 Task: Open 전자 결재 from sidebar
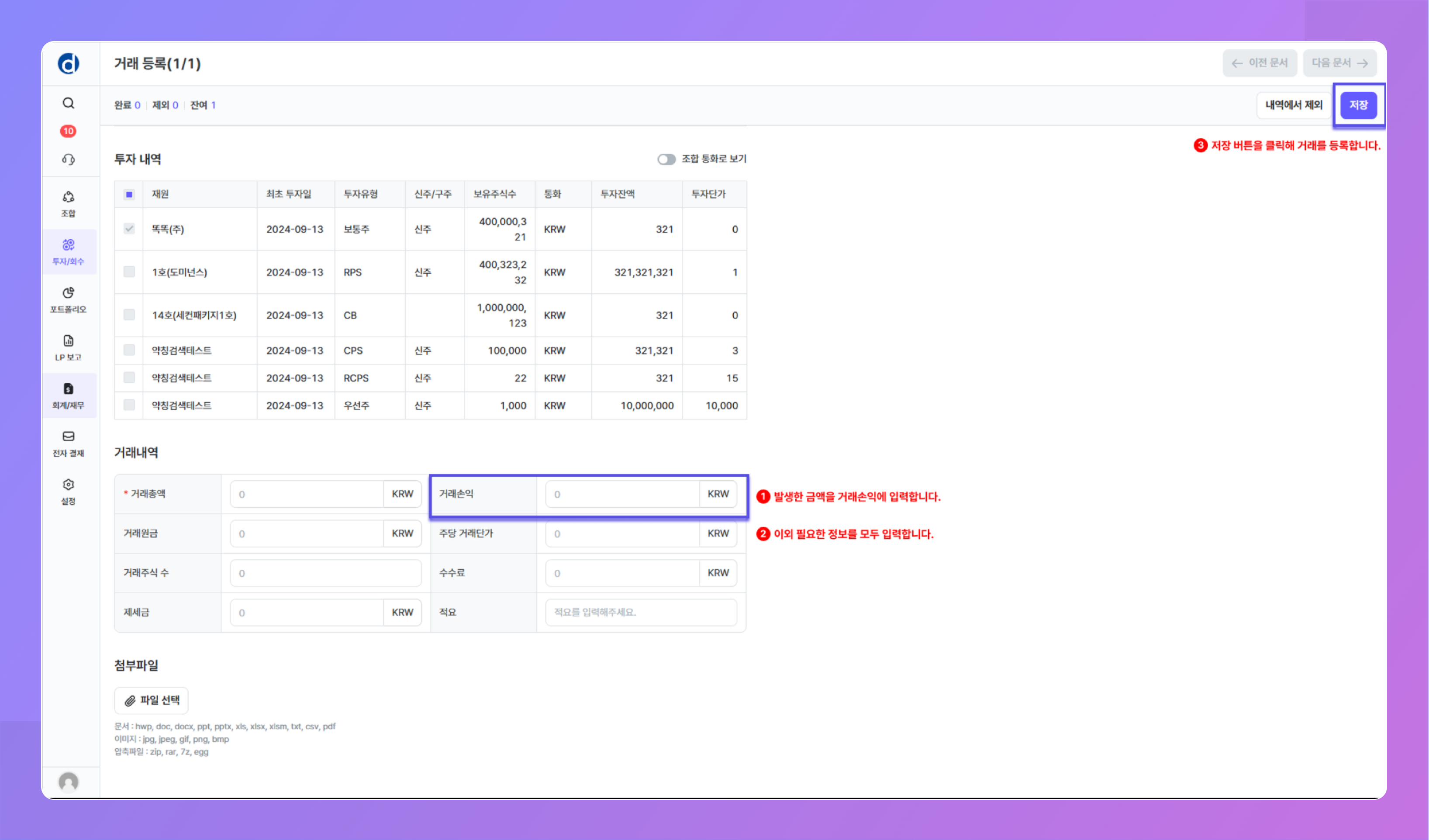pyautogui.click(x=68, y=443)
